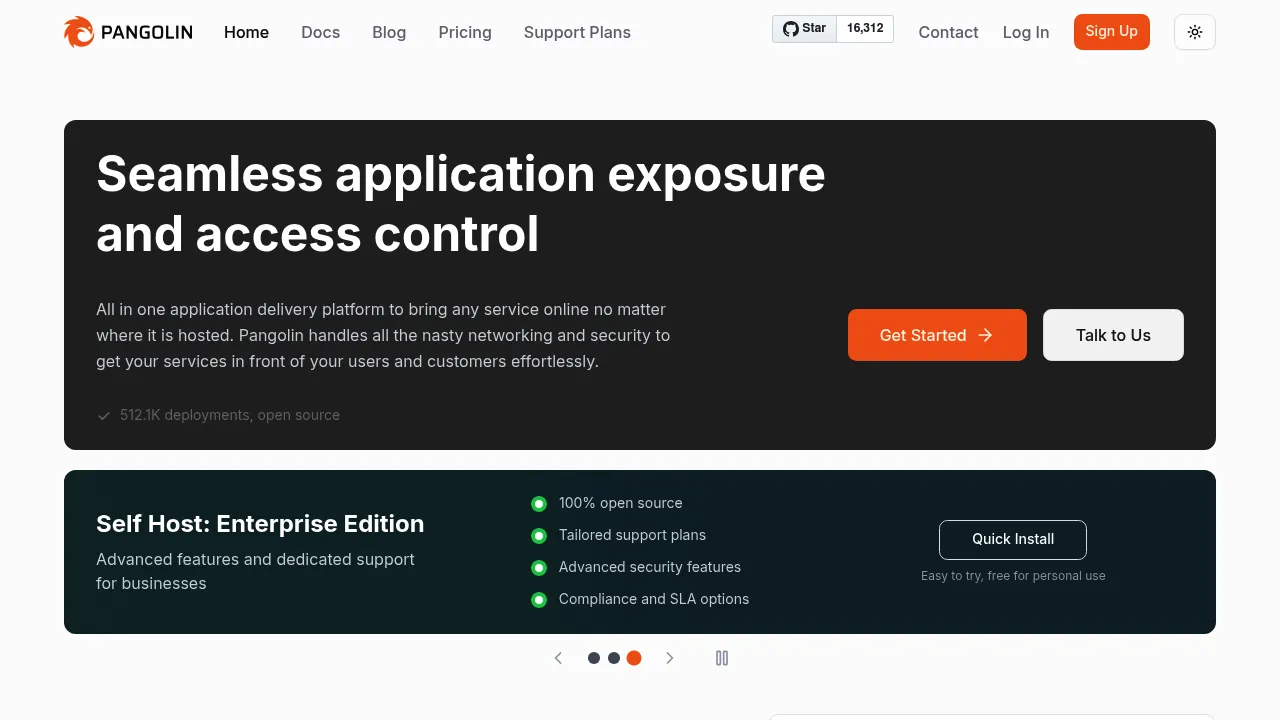Go to the Blog page
Image resolution: width=1280 pixels, height=720 pixels.
[x=389, y=32]
